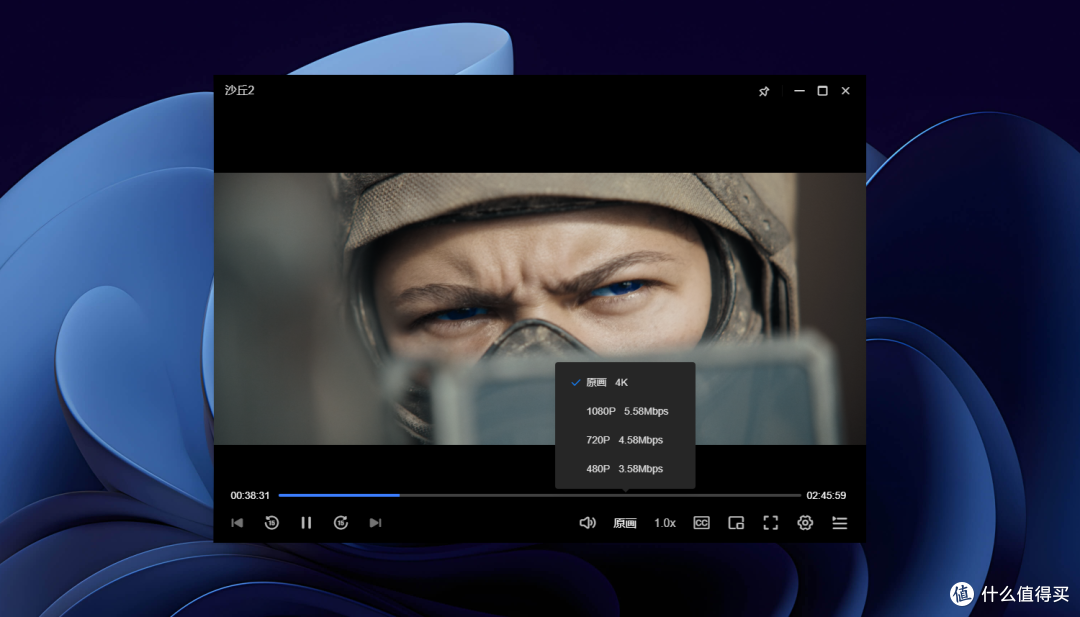The height and width of the screenshot is (617, 1080).
Task: Minimize the 沙丘2 player window
Action: [x=799, y=91]
